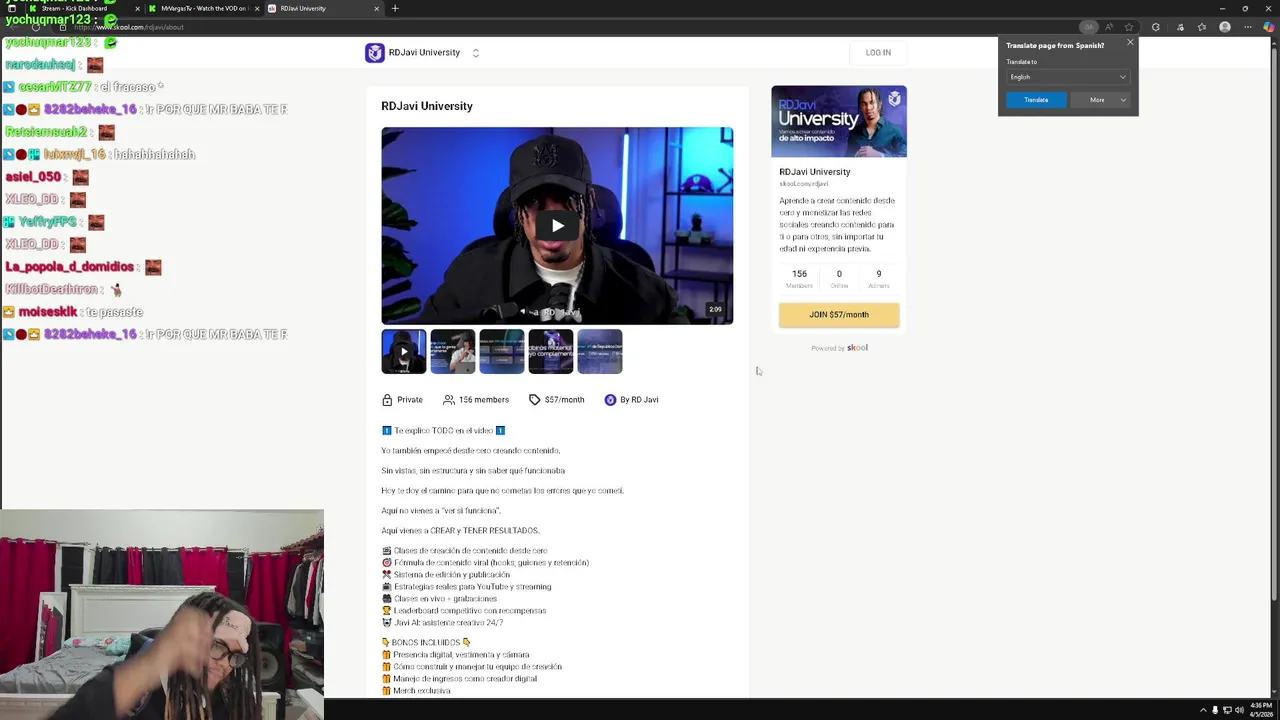The height and width of the screenshot is (720, 1280).
Task: Click the RDJavi University shield logo in header
Action: point(375,53)
